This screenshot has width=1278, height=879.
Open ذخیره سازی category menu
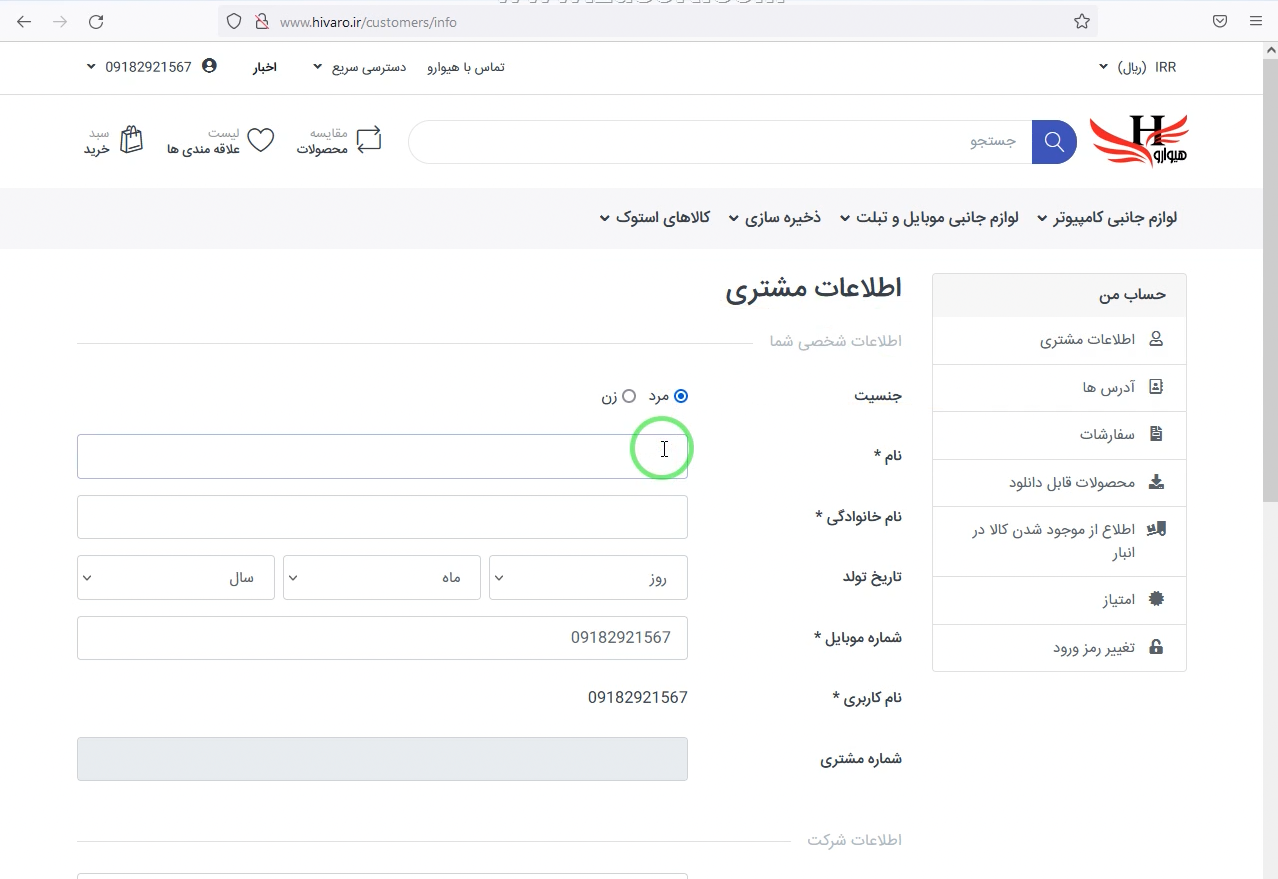[x=775, y=218]
